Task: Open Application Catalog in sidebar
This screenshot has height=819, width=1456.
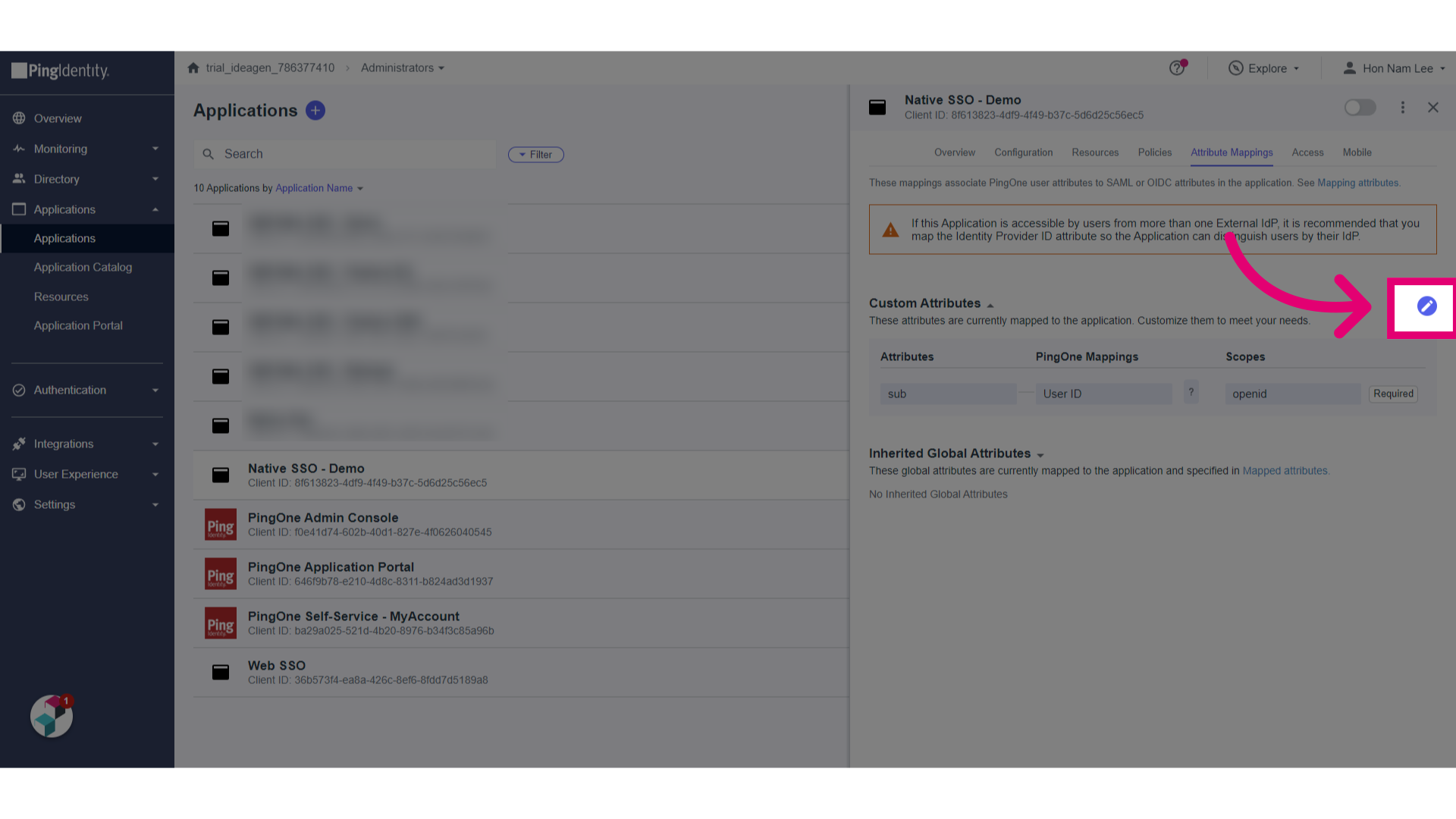Action: 83,267
